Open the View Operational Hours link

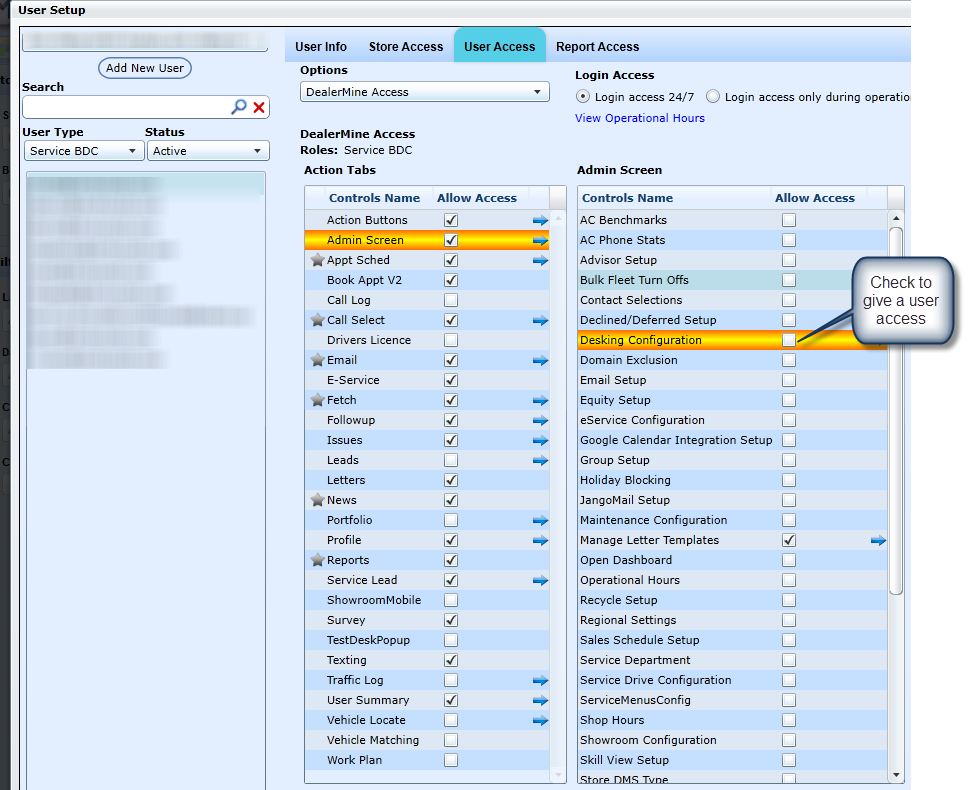tap(639, 118)
